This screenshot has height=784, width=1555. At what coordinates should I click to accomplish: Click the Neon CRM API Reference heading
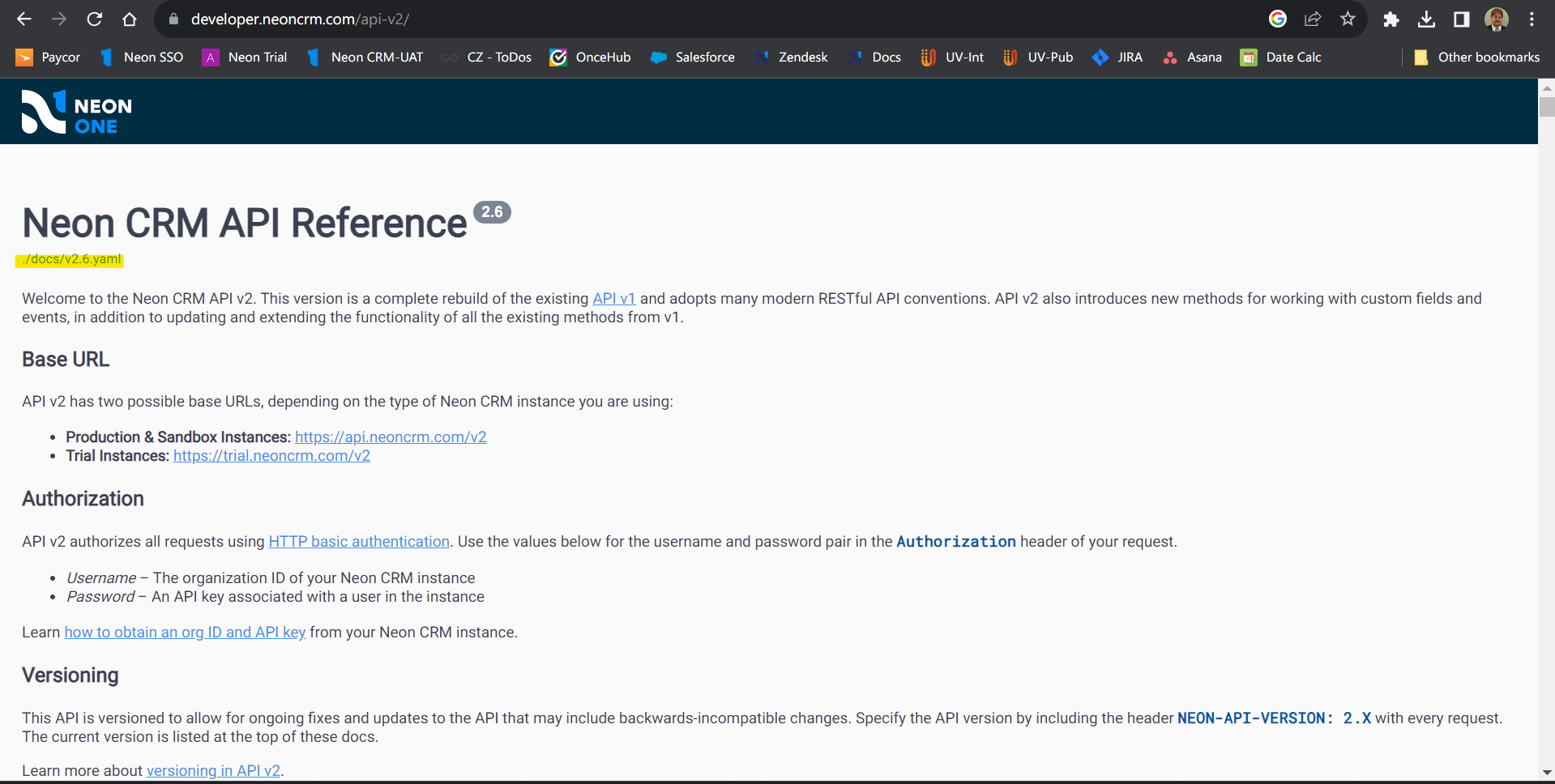point(245,223)
